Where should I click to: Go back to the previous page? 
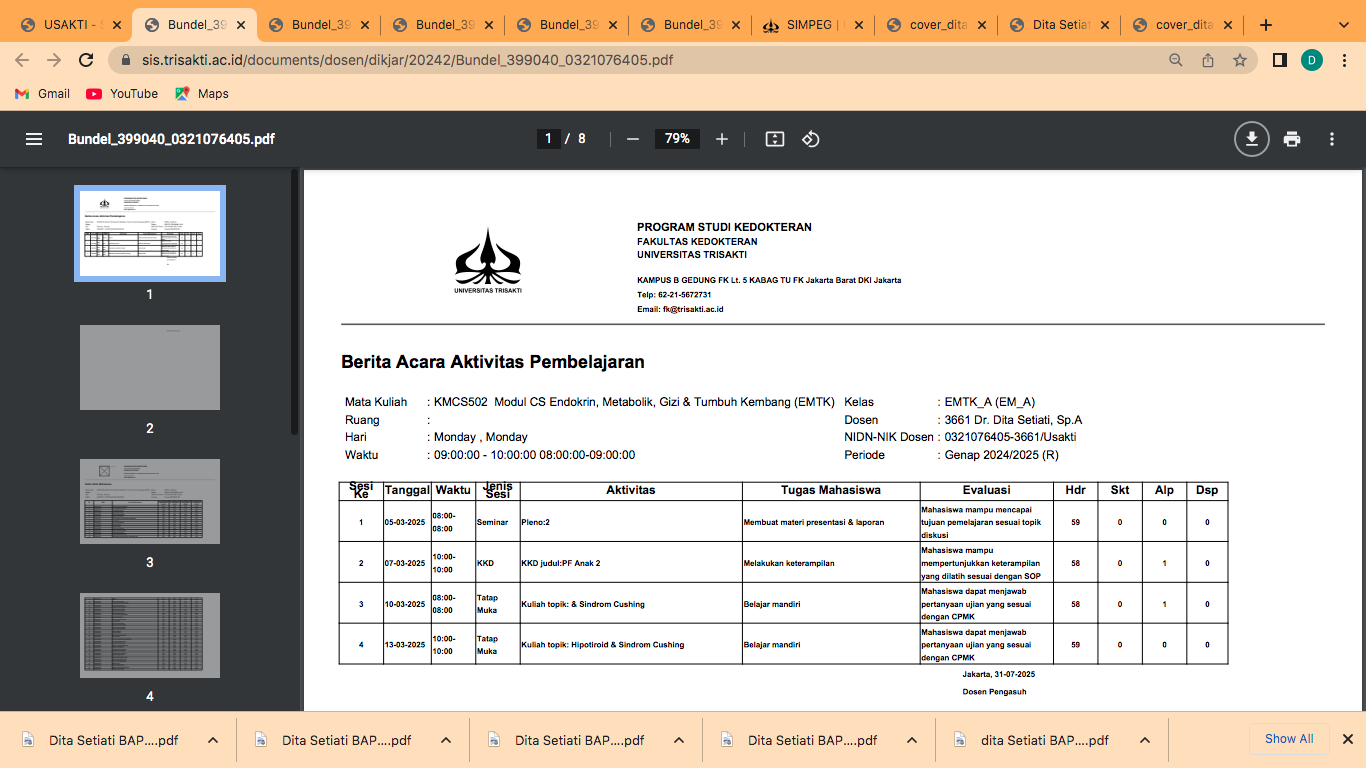22,60
